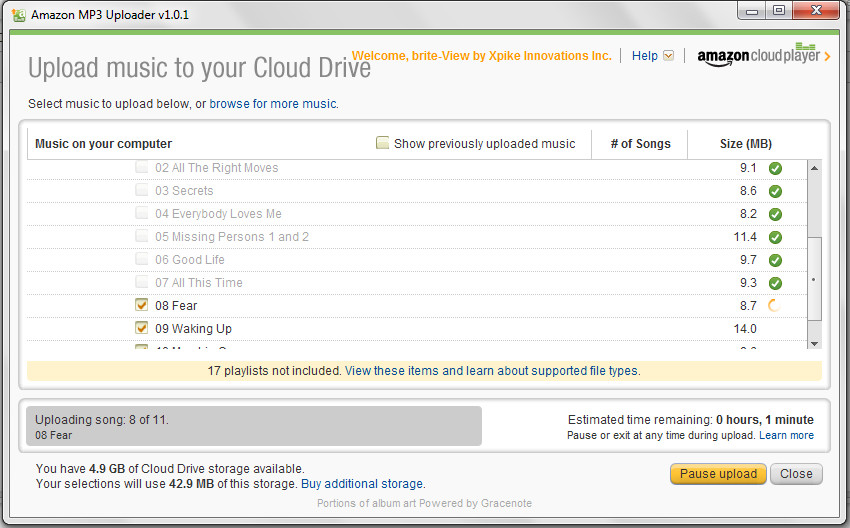Click disabled checkbox for 05 Missing Persons 1 and 2

click(x=141, y=236)
